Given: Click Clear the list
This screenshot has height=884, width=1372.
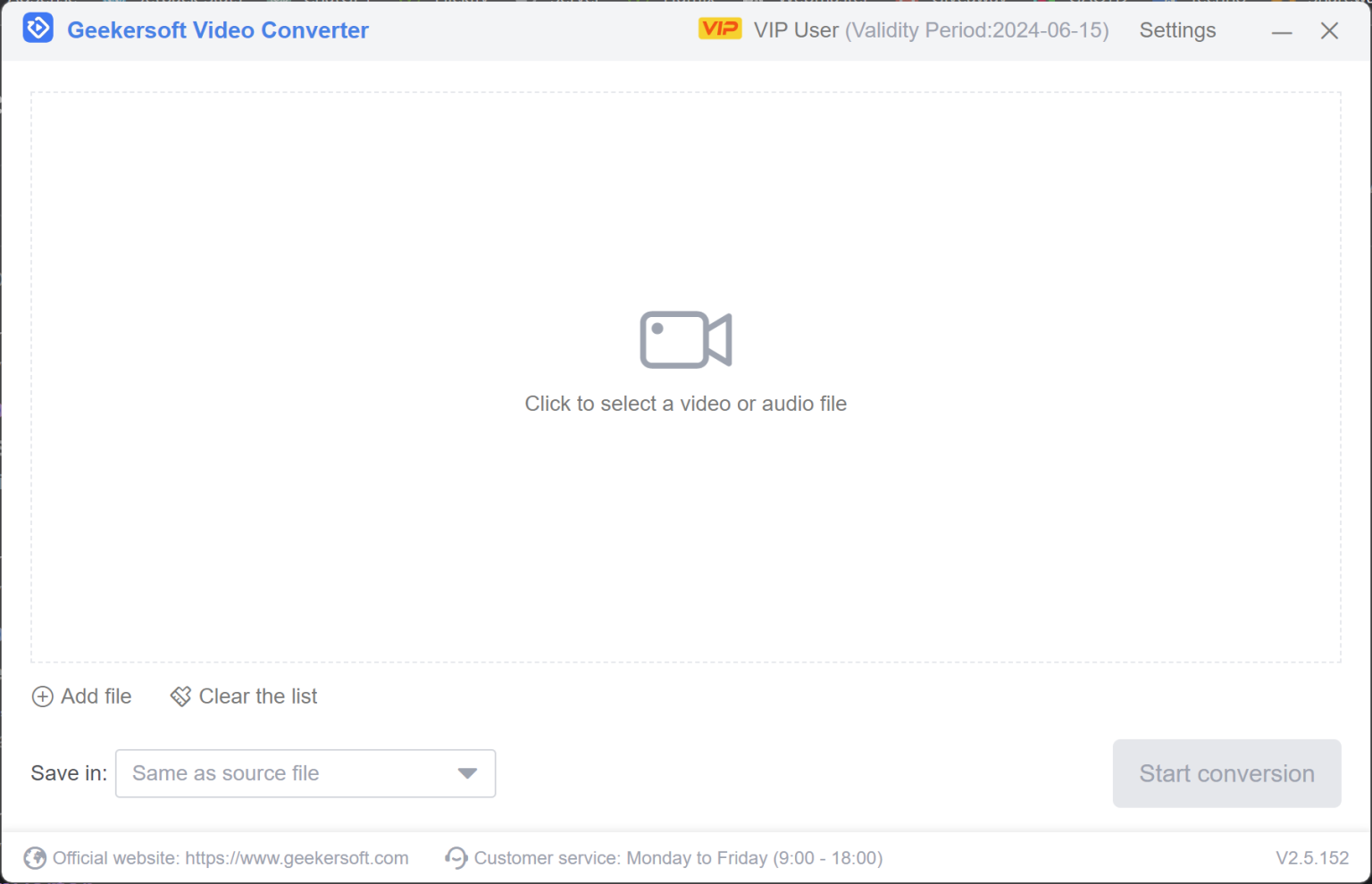Looking at the screenshot, I should coord(257,696).
